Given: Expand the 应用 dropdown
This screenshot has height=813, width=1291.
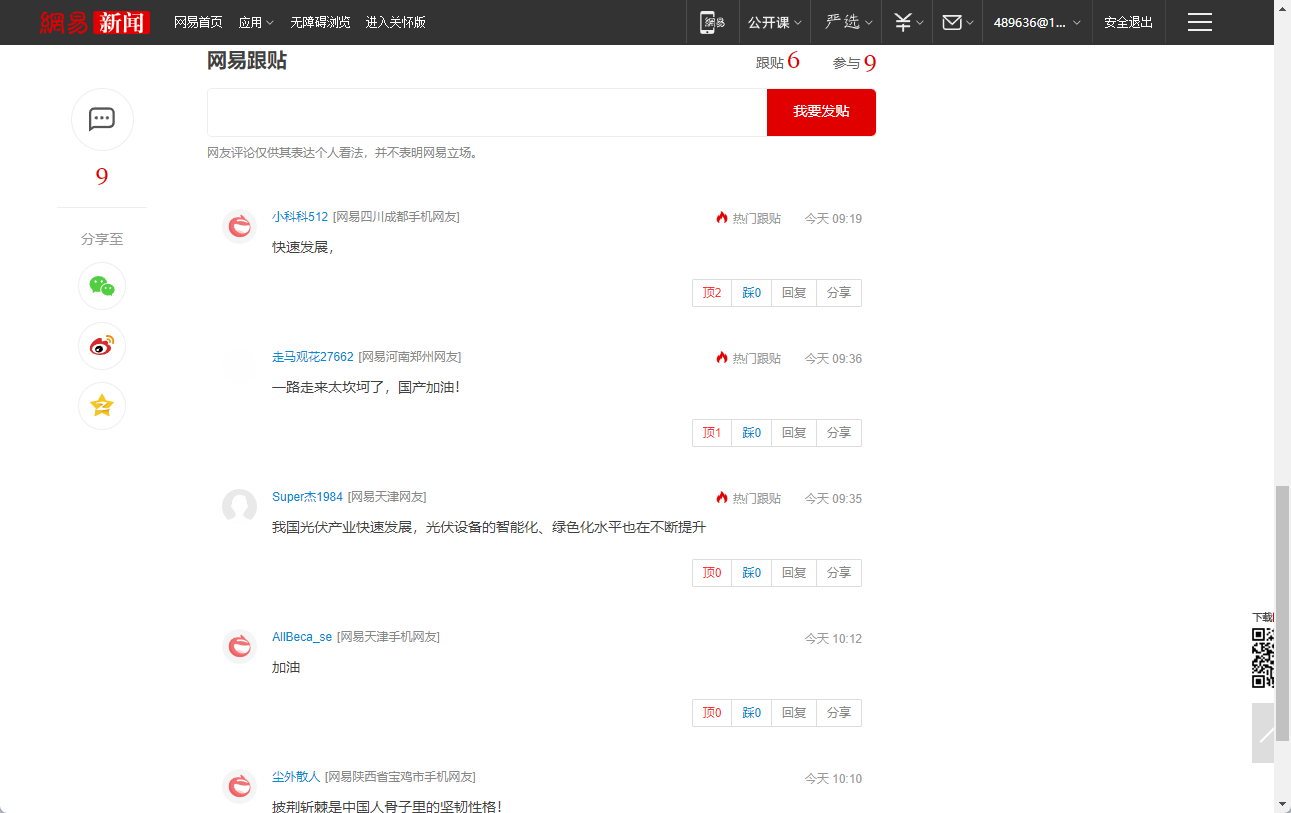Looking at the screenshot, I should [x=256, y=22].
